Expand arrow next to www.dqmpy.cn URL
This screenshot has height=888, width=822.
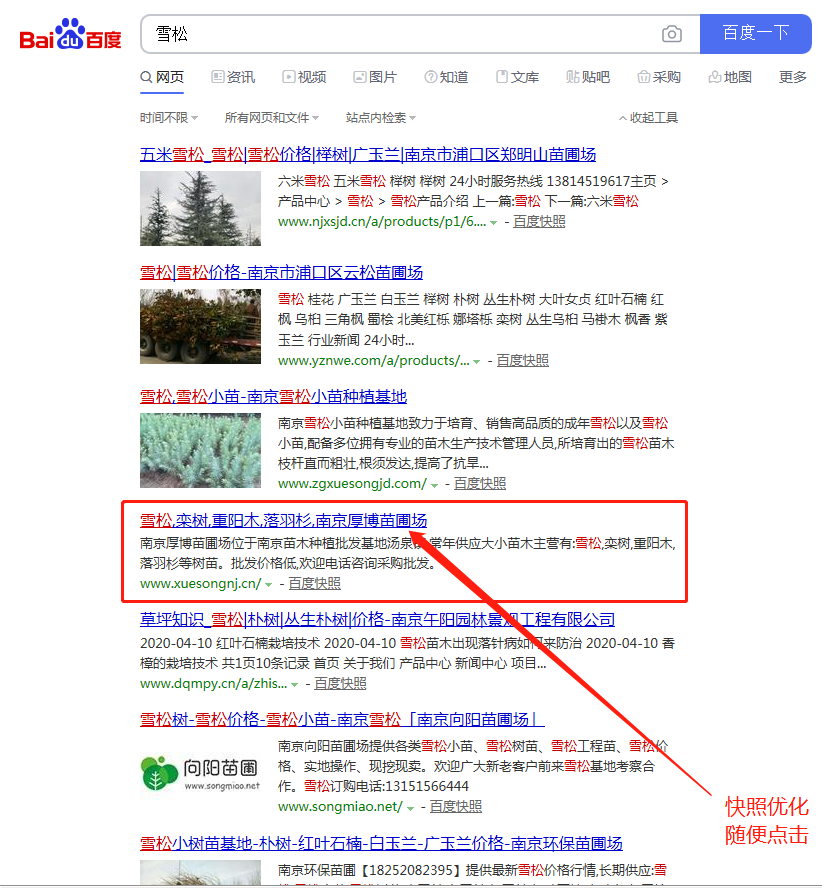[x=295, y=685]
